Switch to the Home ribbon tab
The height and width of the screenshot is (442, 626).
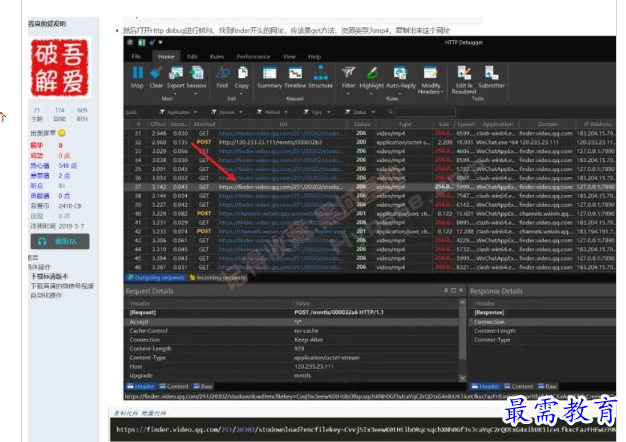pyautogui.click(x=166, y=56)
